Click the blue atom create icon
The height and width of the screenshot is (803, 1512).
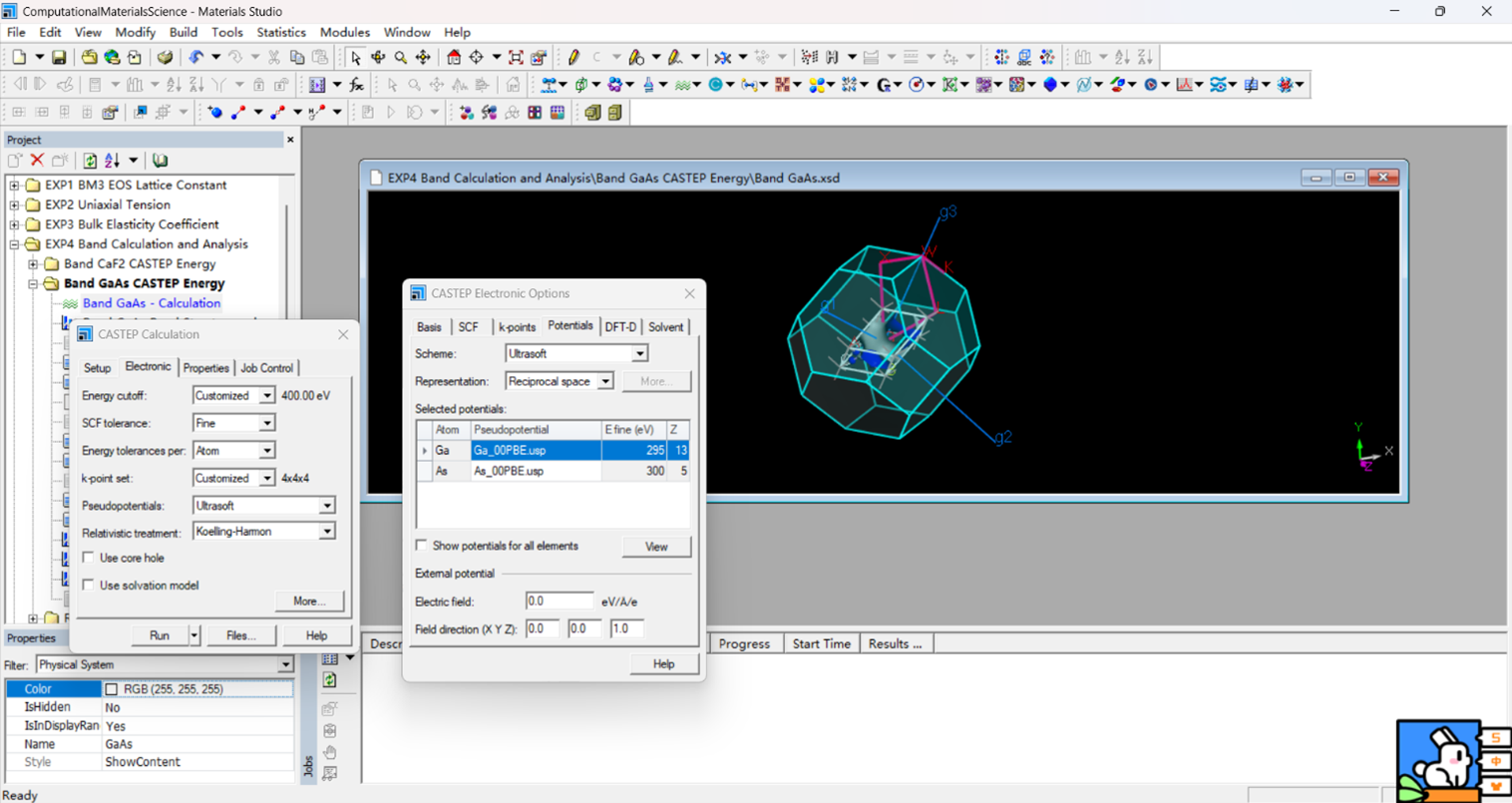(x=214, y=113)
